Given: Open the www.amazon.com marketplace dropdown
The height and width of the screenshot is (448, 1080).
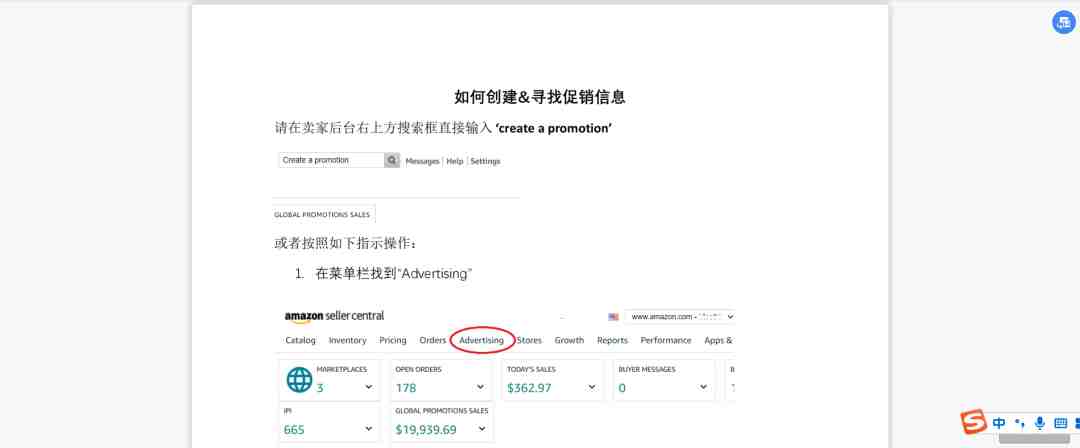Looking at the screenshot, I should [x=680, y=316].
